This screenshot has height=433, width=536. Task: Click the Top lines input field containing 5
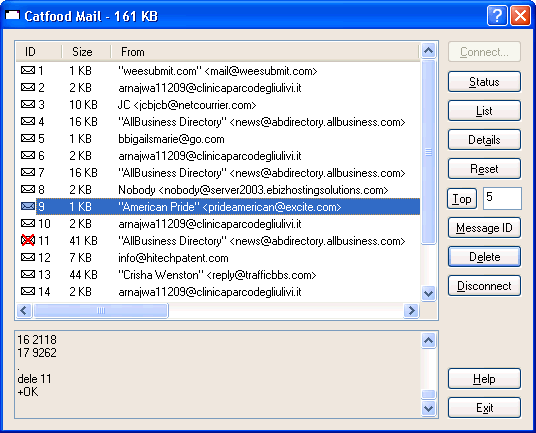tap(502, 198)
